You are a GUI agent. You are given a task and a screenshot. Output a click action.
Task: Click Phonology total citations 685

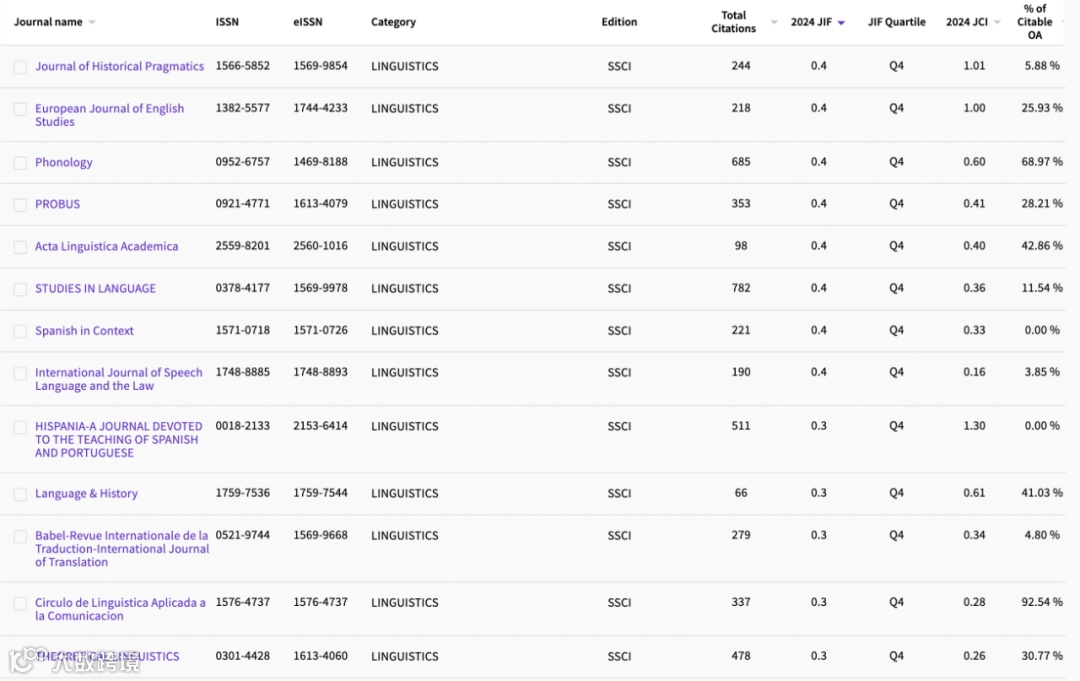(741, 162)
